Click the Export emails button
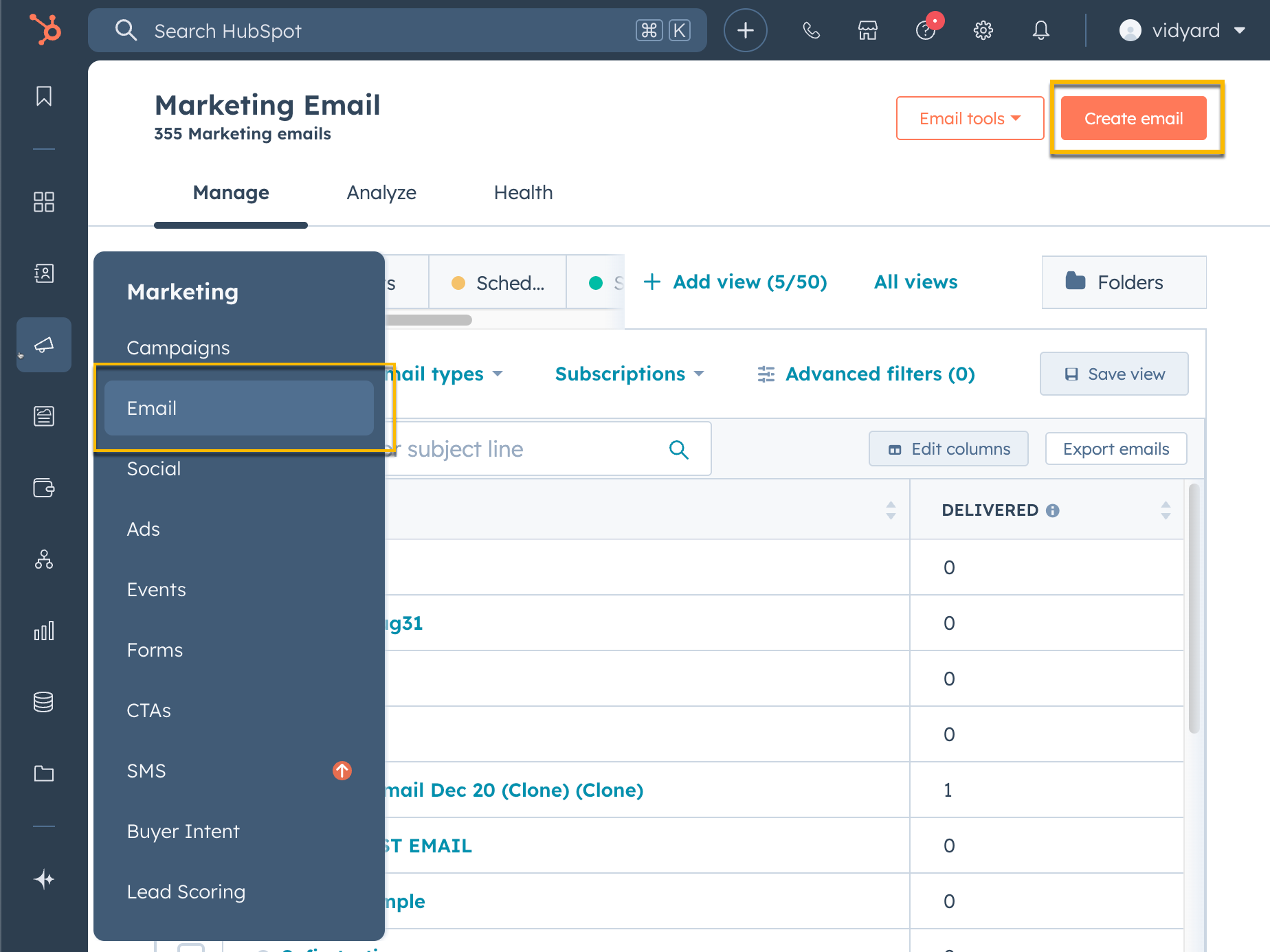This screenshot has height=952, width=1270. [x=1116, y=449]
